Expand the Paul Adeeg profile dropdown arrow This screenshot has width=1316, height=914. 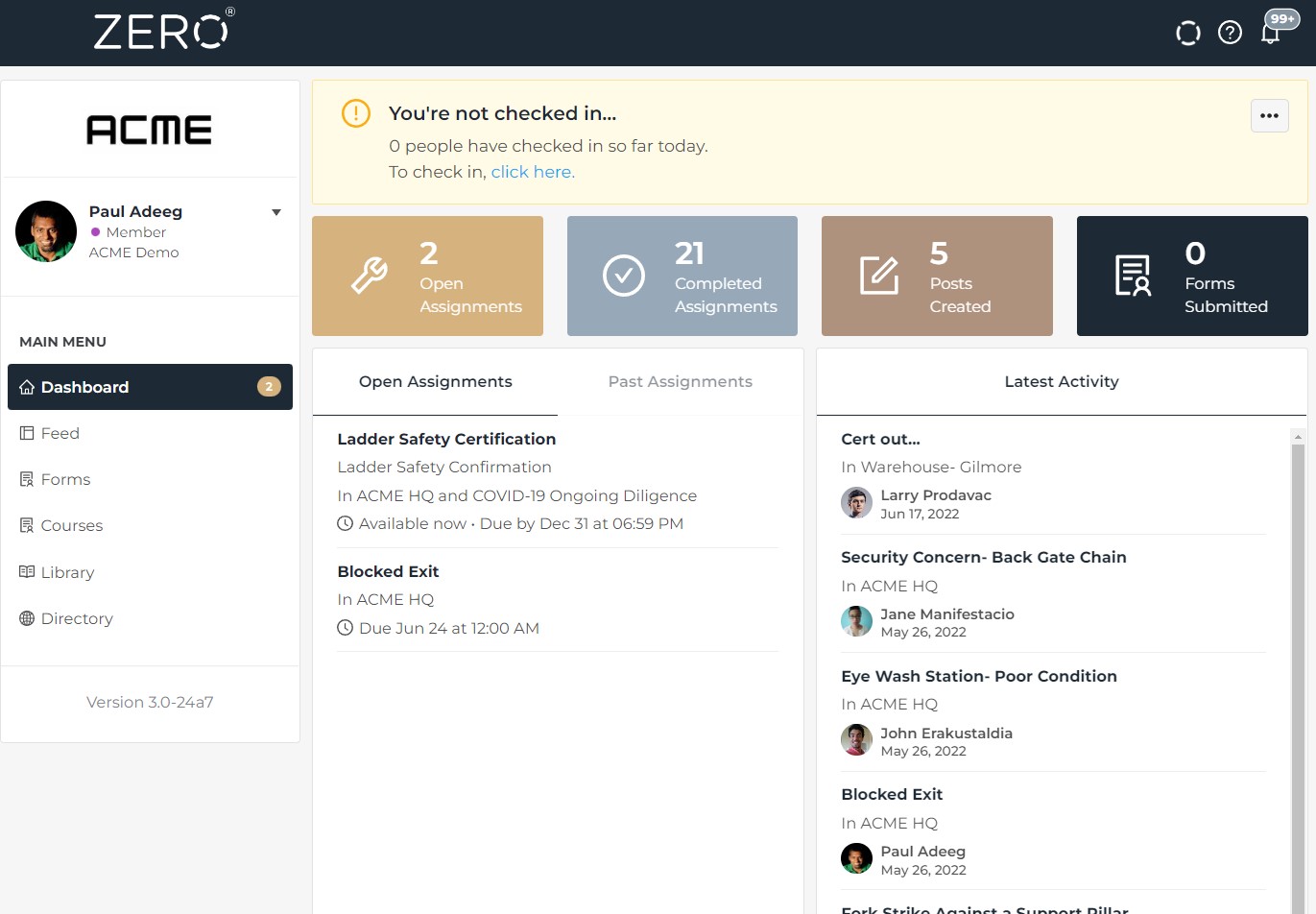point(276,212)
